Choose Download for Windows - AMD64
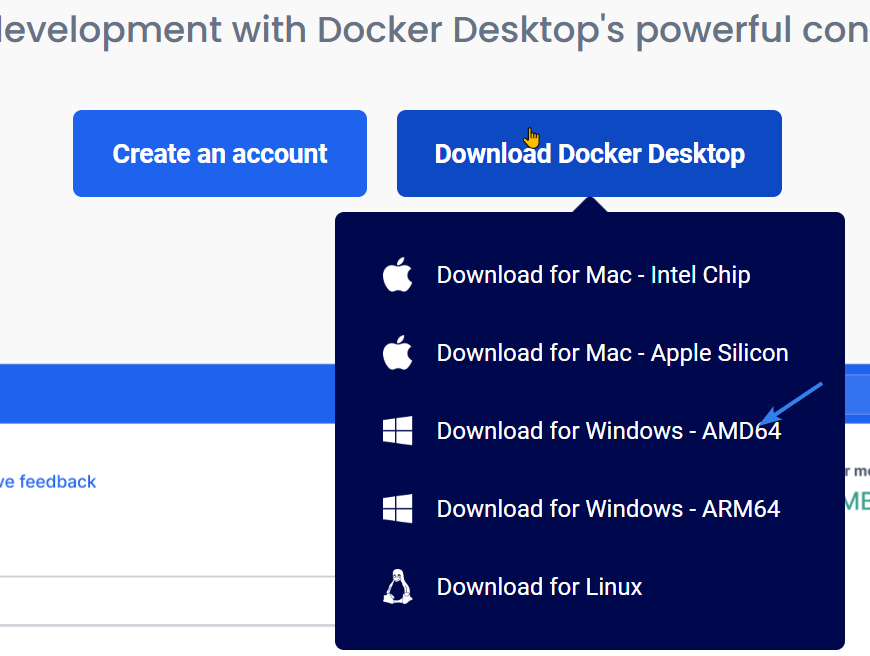Viewport: 870px width, 656px height. (607, 430)
